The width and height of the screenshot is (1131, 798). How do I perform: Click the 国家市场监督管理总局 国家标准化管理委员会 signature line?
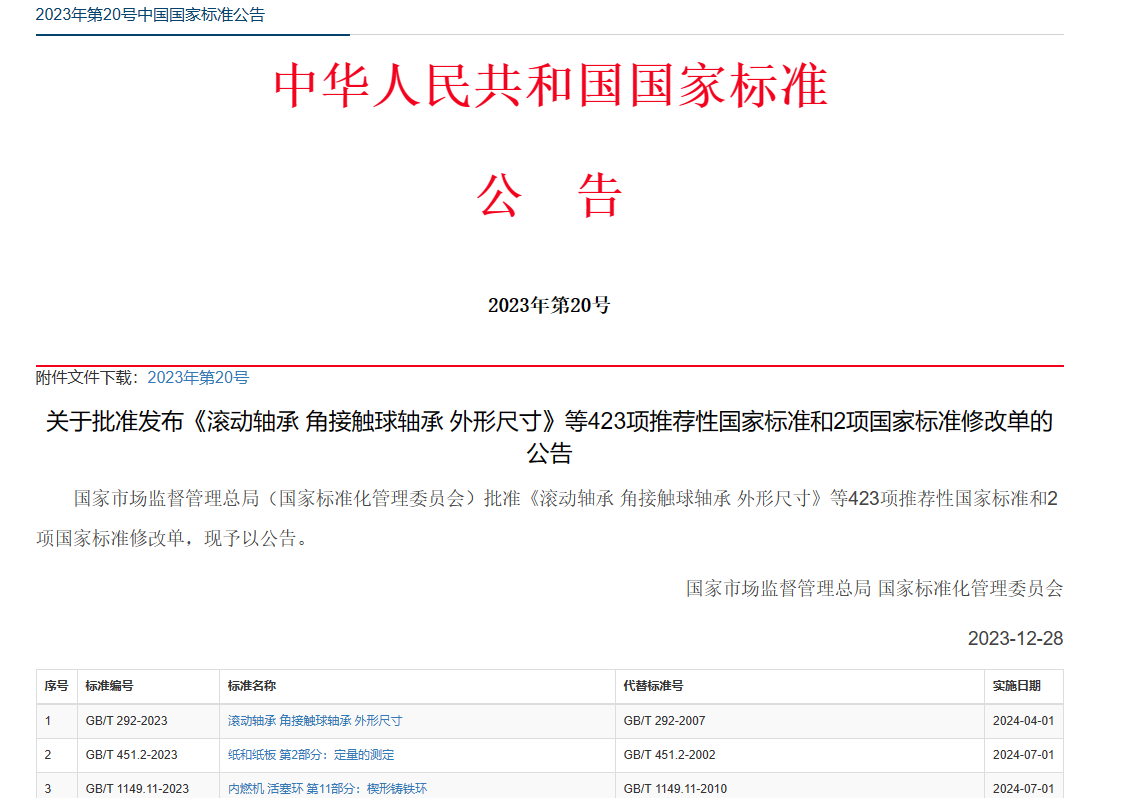coord(874,588)
